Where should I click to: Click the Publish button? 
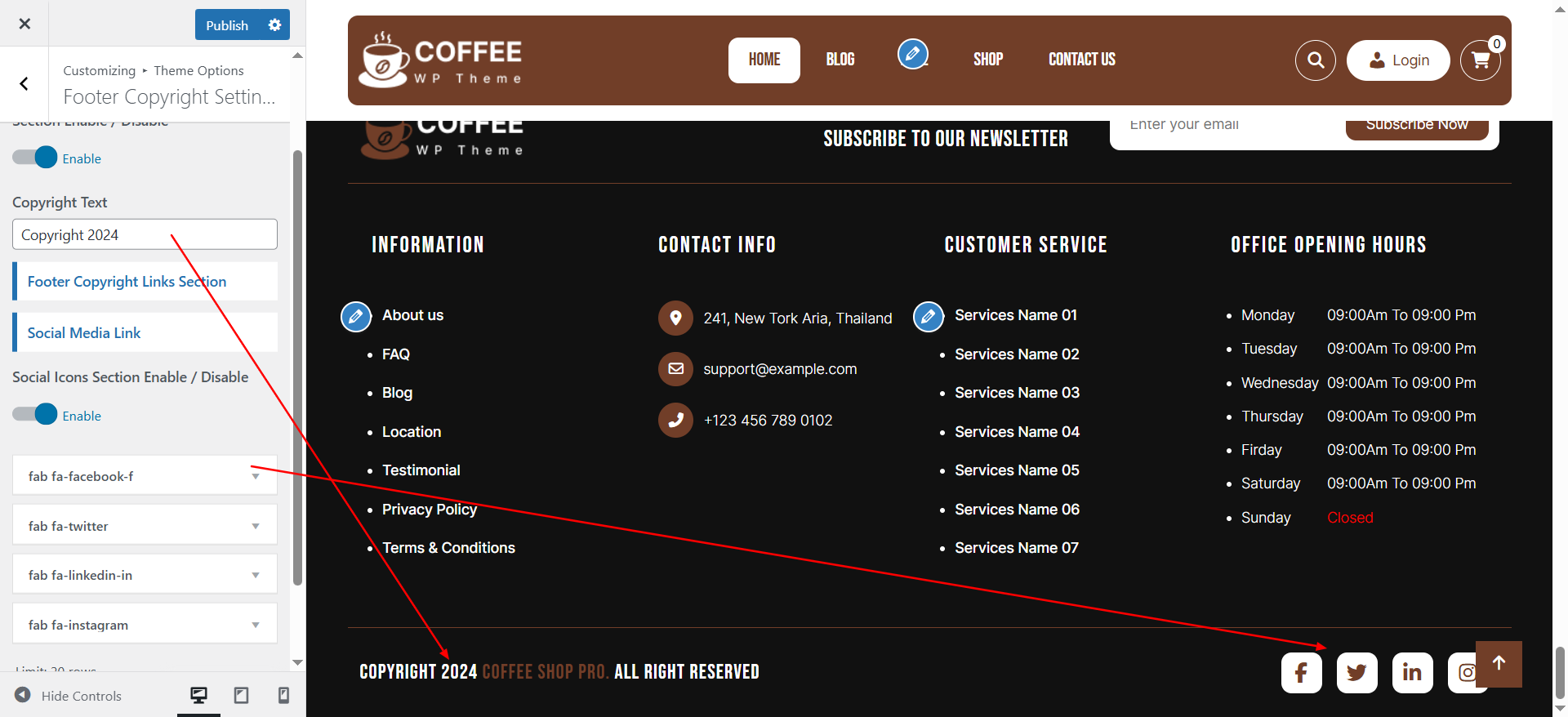(x=227, y=25)
